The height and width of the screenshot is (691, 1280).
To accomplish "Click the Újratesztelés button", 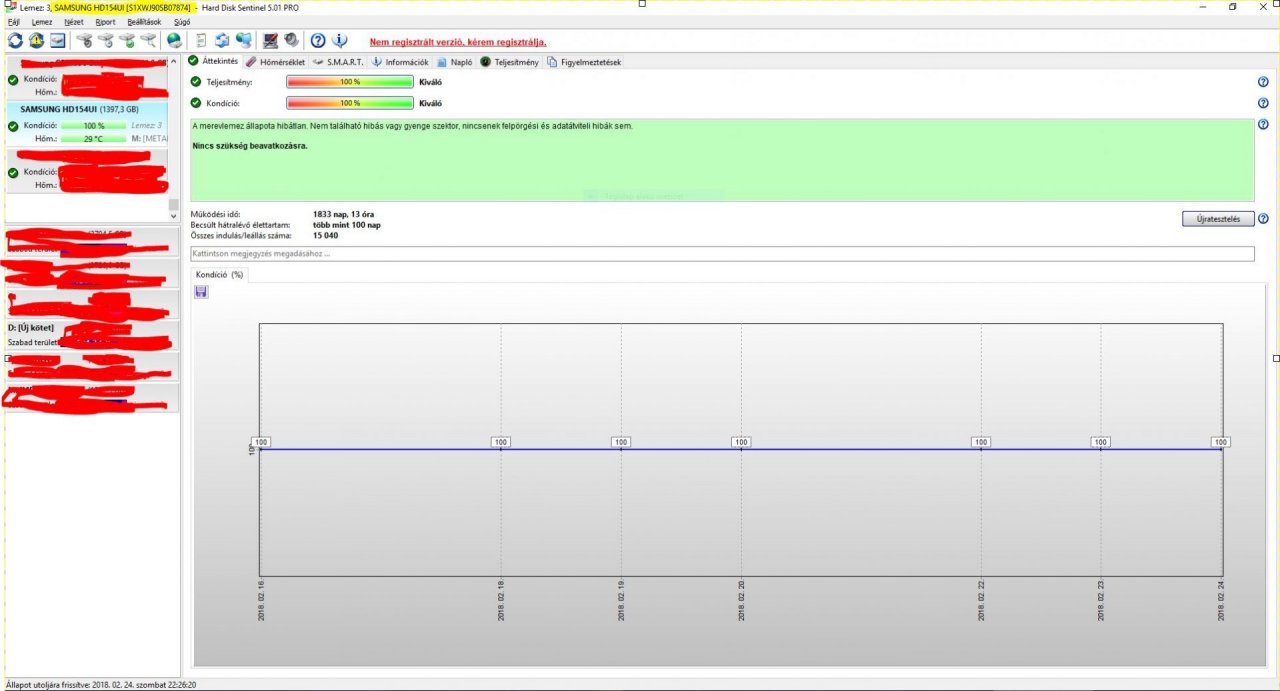I will [1218, 219].
